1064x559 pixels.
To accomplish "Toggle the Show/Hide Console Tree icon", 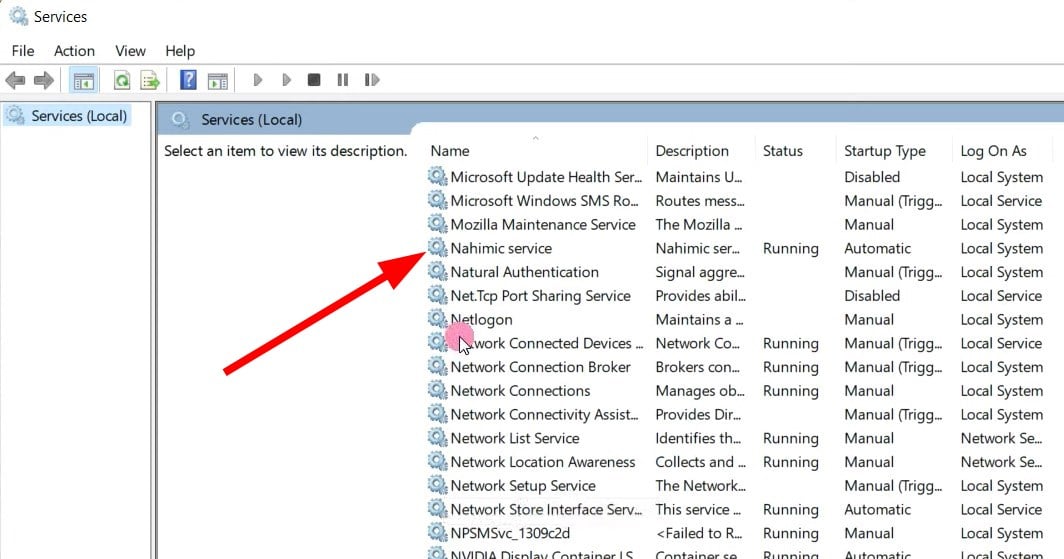I will click(84, 81).
